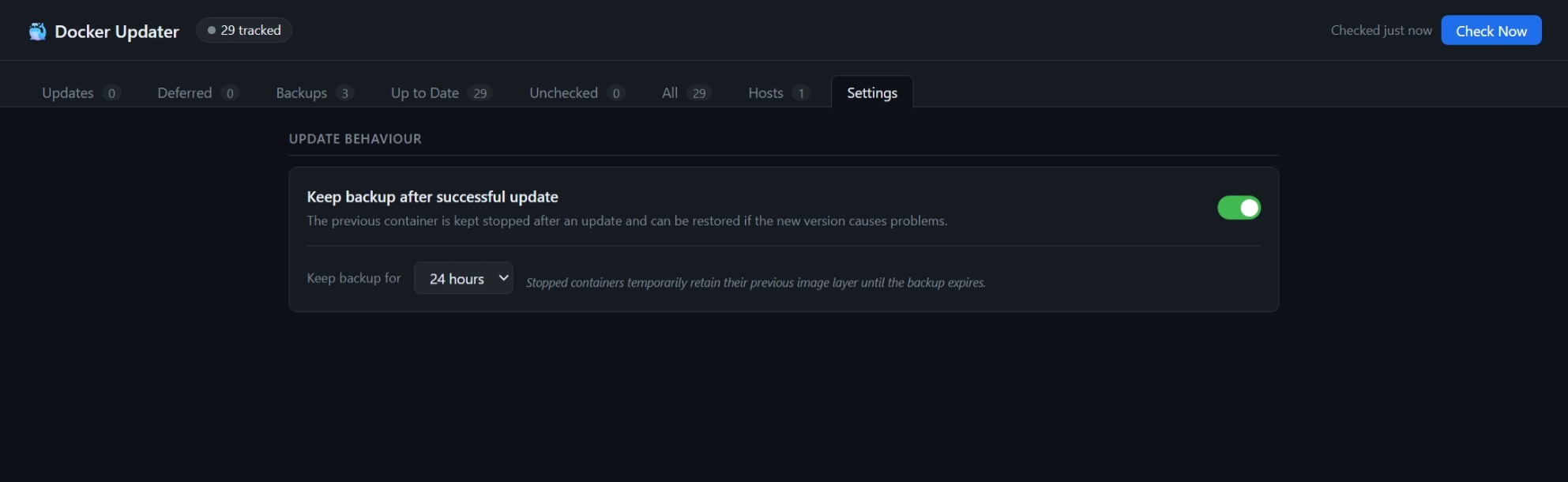1568x482 pixels.
Task: Select the Settings tab
Action: click(x=872, y=92)
